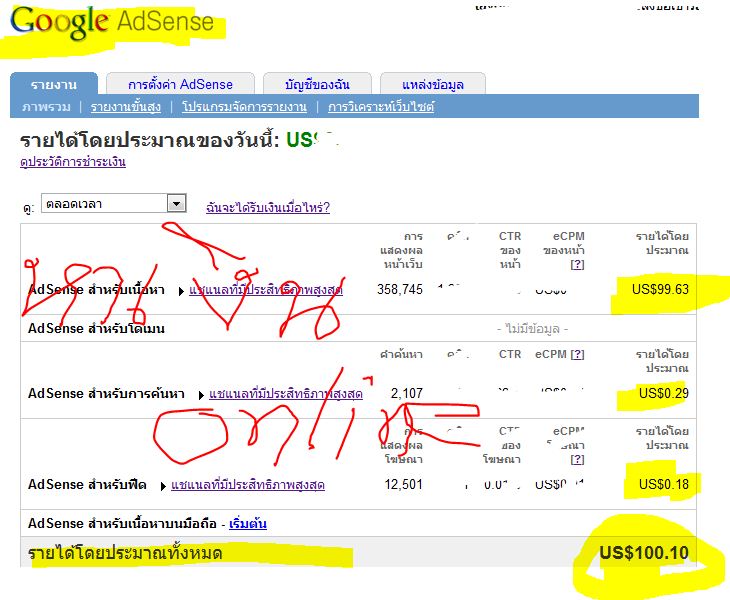Expand top channels arrow for AdSense สำหรับฟีด
730x600 pixels.
point(163,486)
